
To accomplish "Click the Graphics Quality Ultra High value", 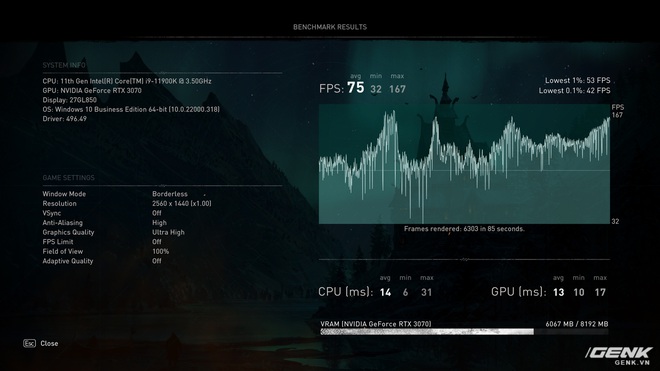I will pyautogui.click(x=168, y=232).
